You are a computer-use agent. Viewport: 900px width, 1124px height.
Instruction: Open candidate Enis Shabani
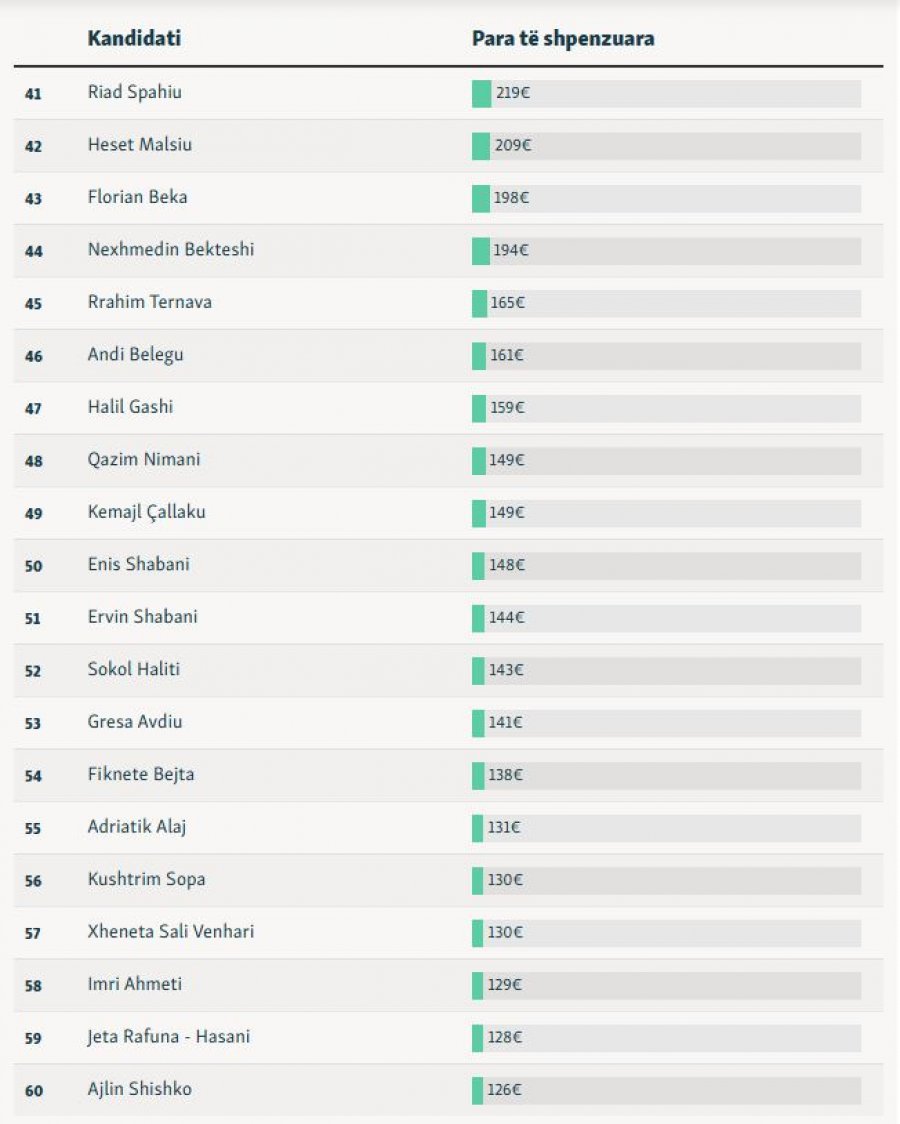pyautogui.click(x=139, y=565)
